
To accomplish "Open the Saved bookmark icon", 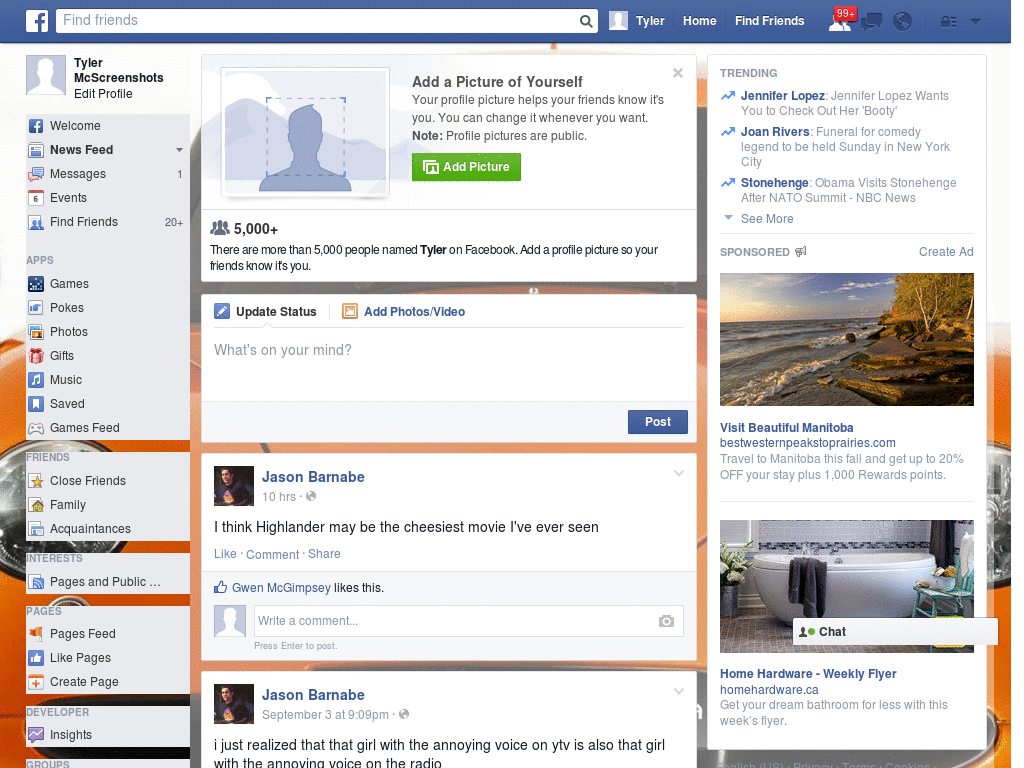I will tap(36, 404).
